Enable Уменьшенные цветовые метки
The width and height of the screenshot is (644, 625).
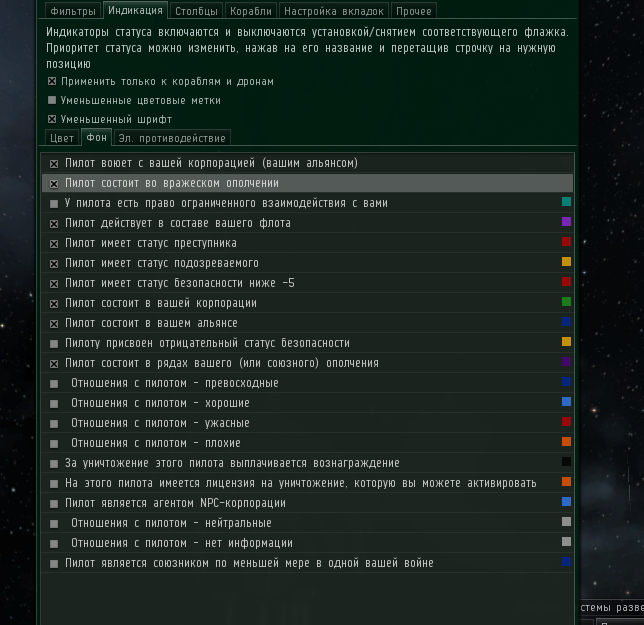click(x=52, y=100)
